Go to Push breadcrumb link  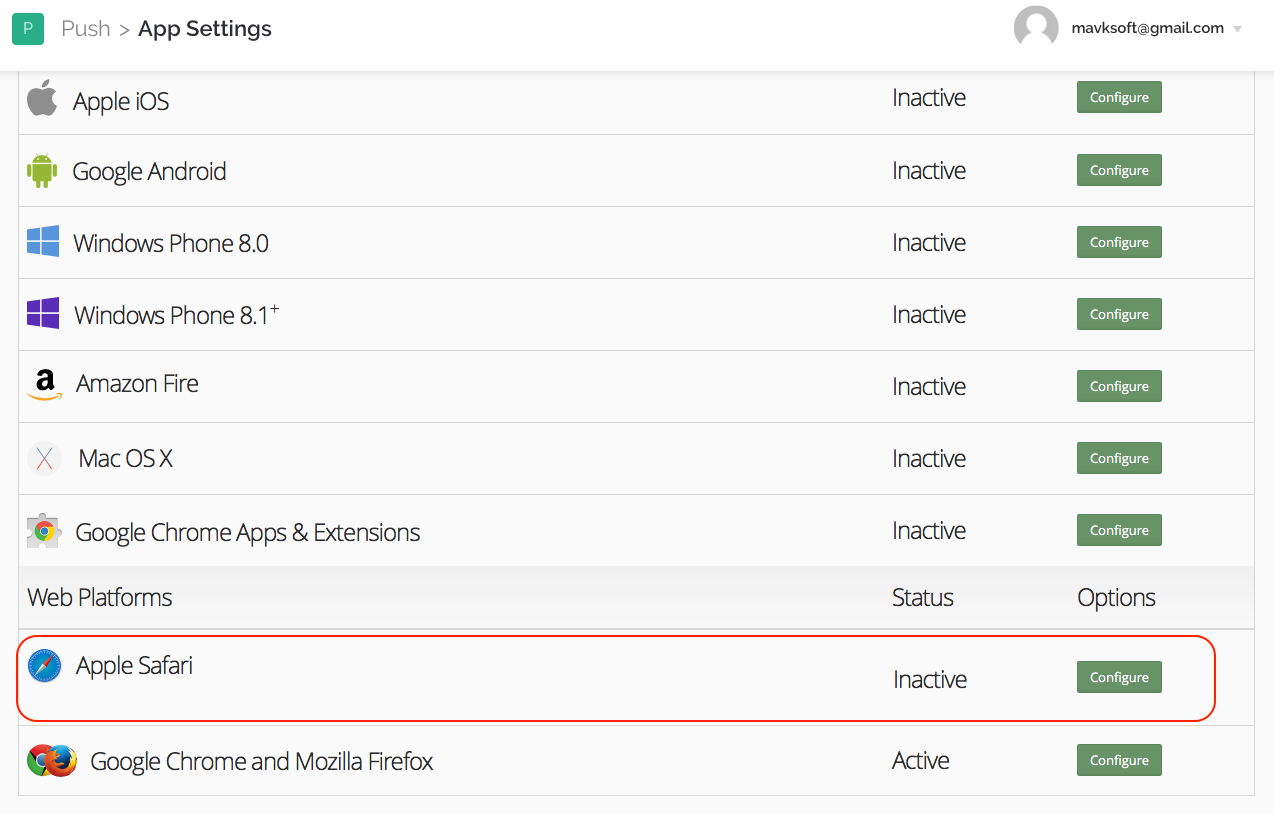(86, 29)
